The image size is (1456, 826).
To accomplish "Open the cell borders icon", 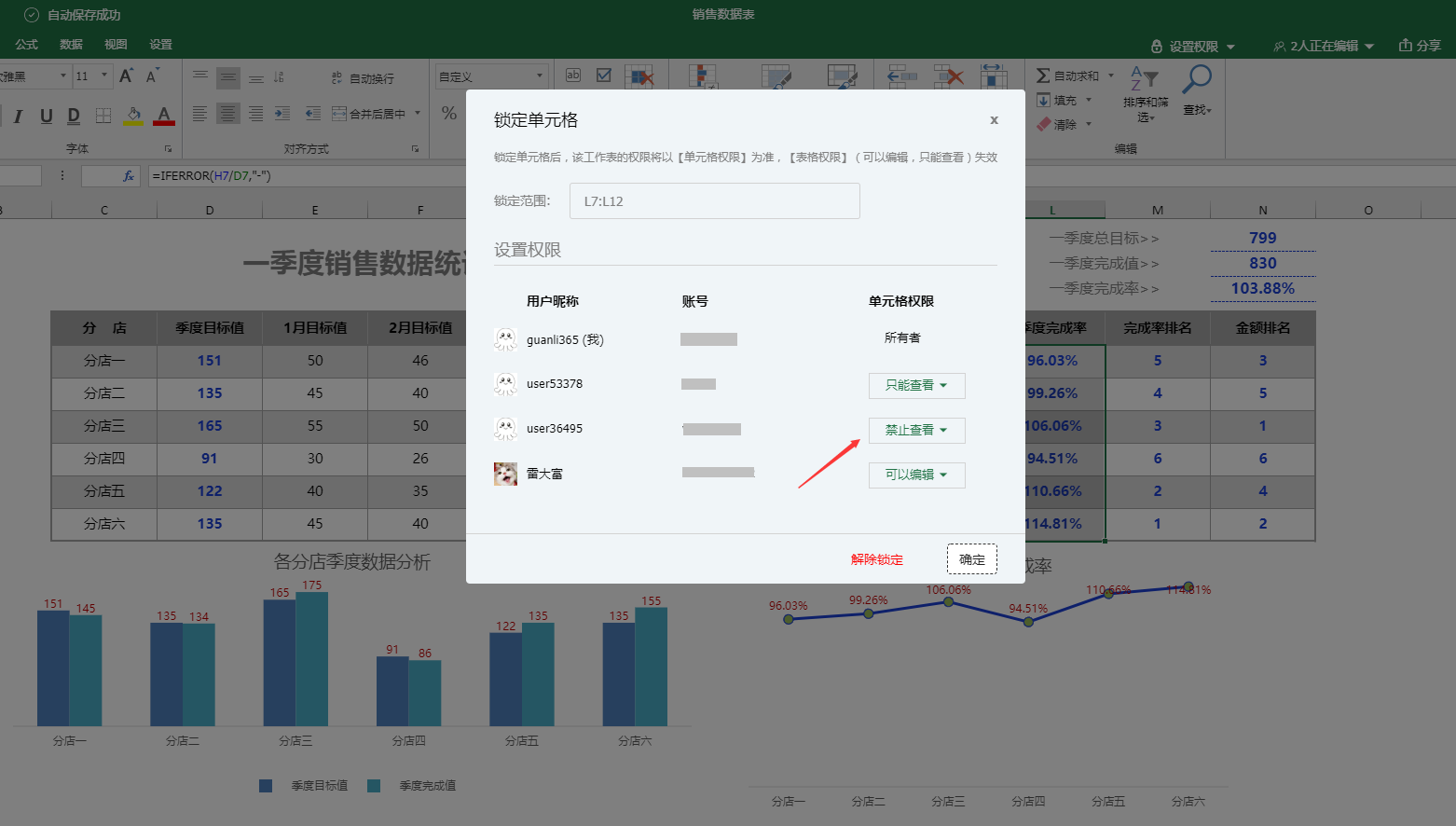I will coord(103,116).
